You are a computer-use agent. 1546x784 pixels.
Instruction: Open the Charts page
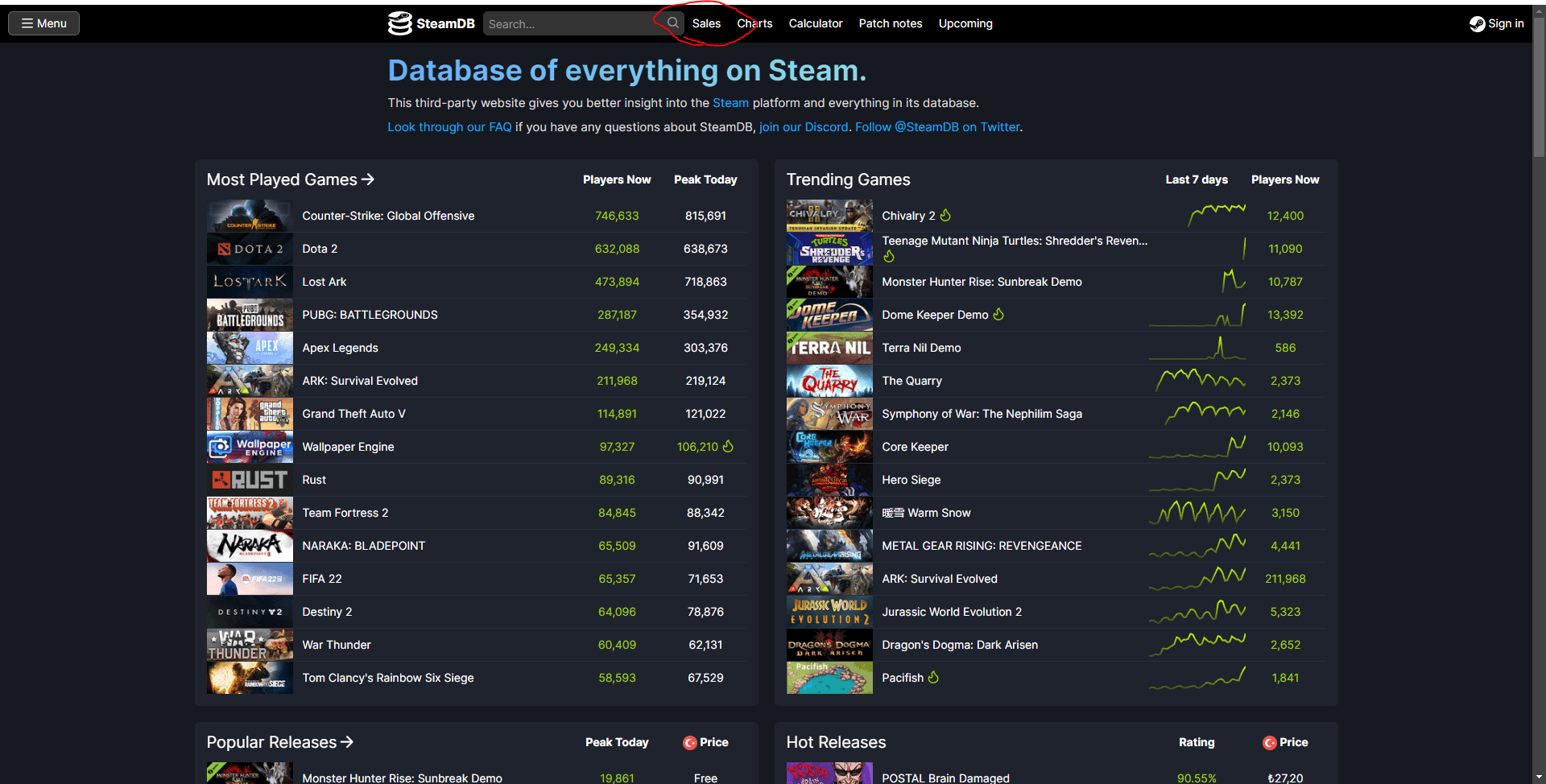click(x=754, y=23)
